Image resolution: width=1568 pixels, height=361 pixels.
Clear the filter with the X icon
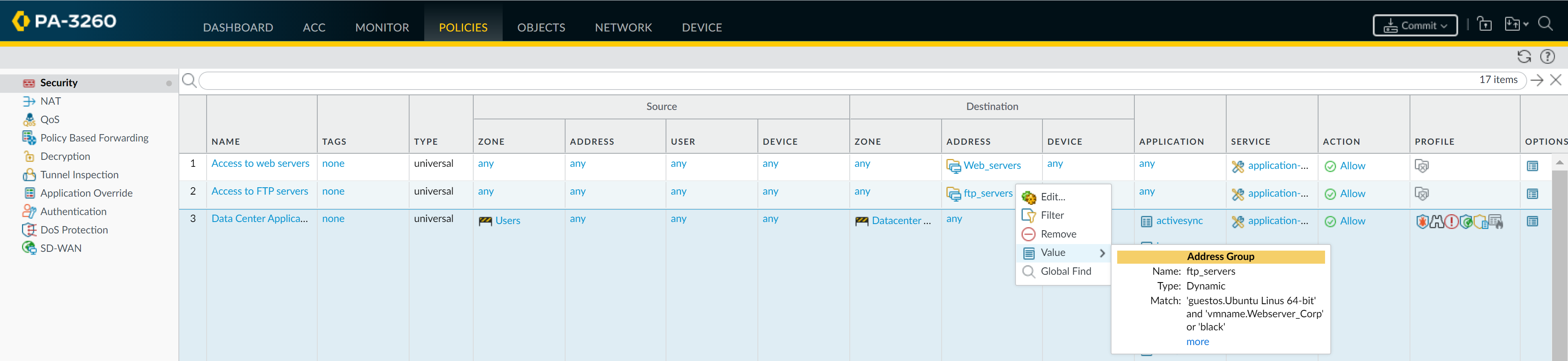pyautogui.click(x=1555, y=80)
